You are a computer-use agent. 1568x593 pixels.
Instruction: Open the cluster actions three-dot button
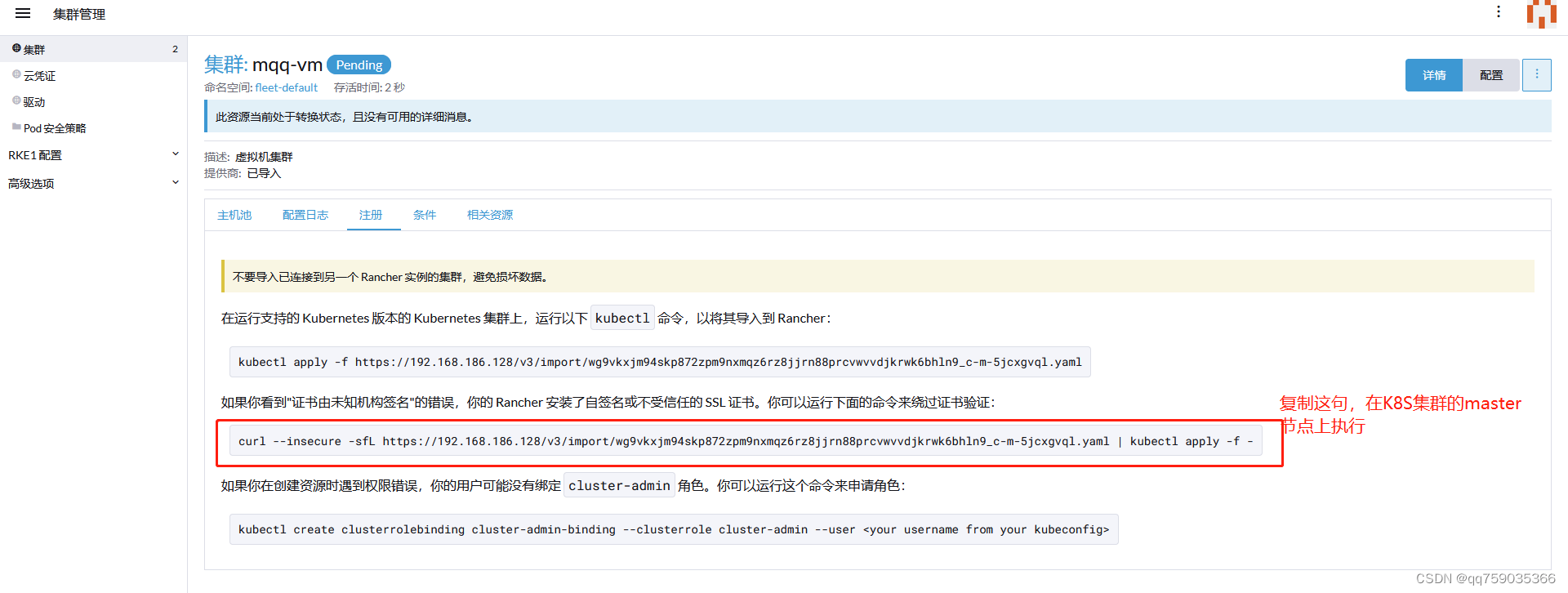(1537, 74)
